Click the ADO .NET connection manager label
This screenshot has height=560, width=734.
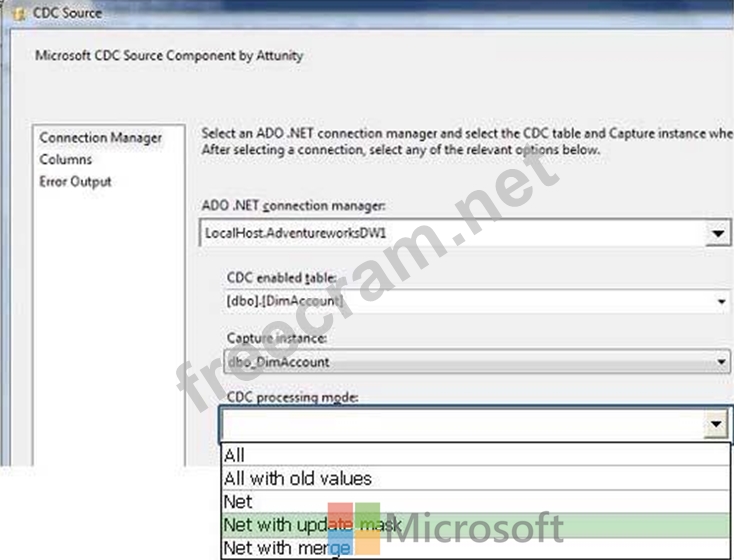coord(294,205)
